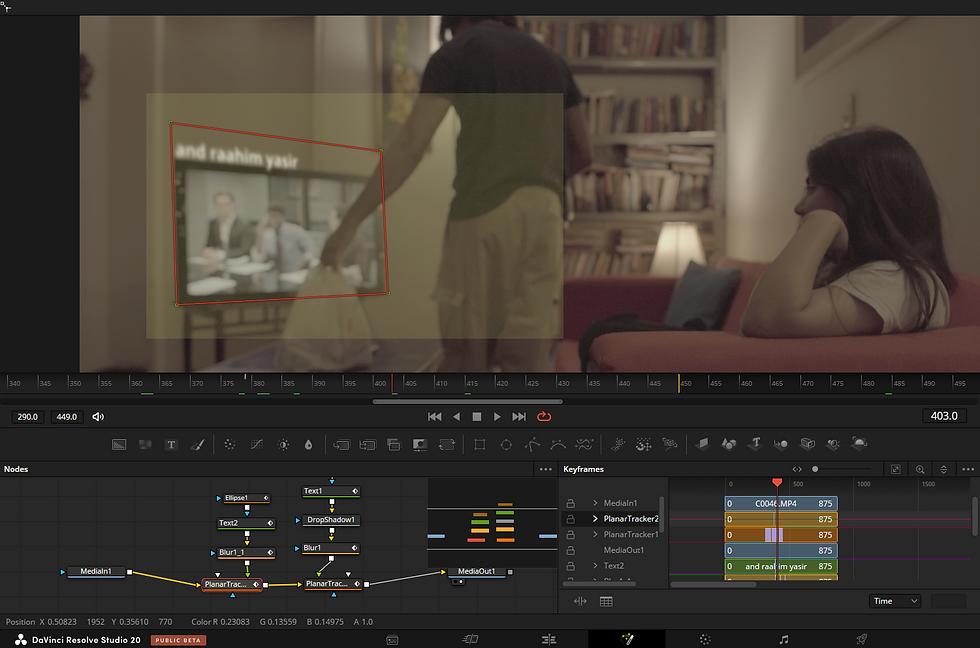The height and width of the screenshot is (648, 980).
Task: Toggle the lock on the MediaOut1 track
Action: pos(571,551)
